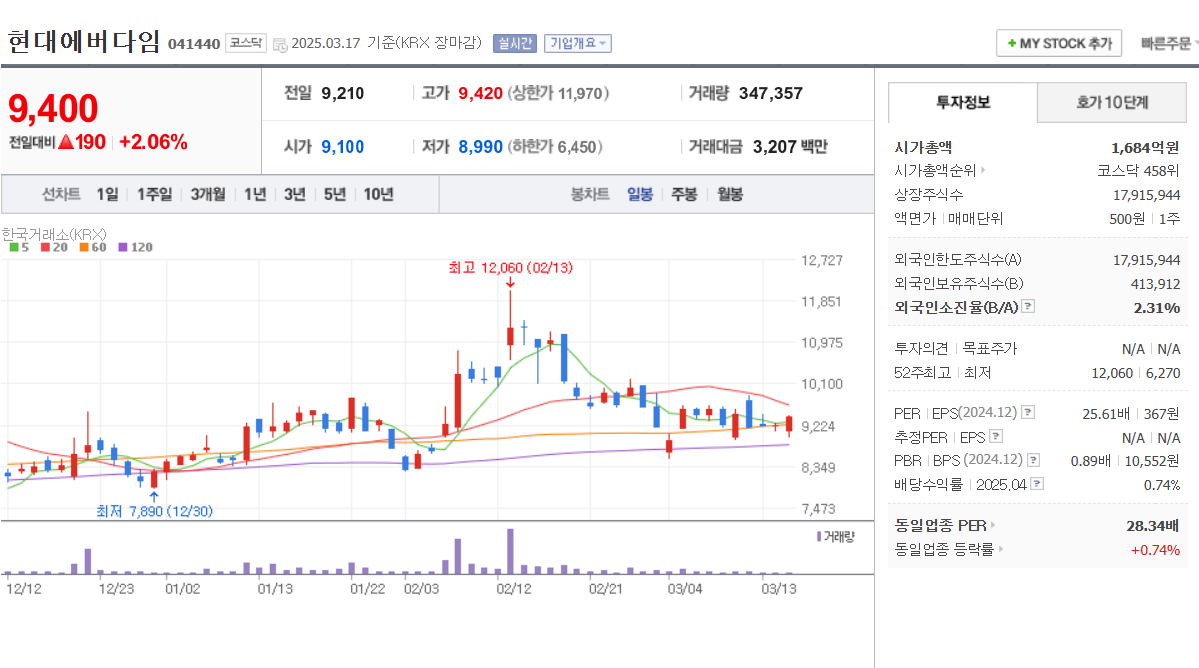Click the 시가총액 value 1,684억원
This screenshot has height=668, width=1199.
(1145, 148)
